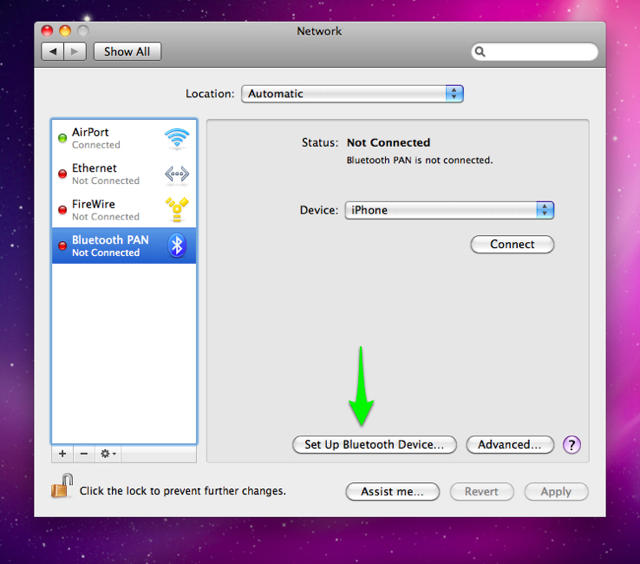The width and height of the screenshot is (640, 564).
Task: Click the Assist me button
Action: (x=392, y=492)
